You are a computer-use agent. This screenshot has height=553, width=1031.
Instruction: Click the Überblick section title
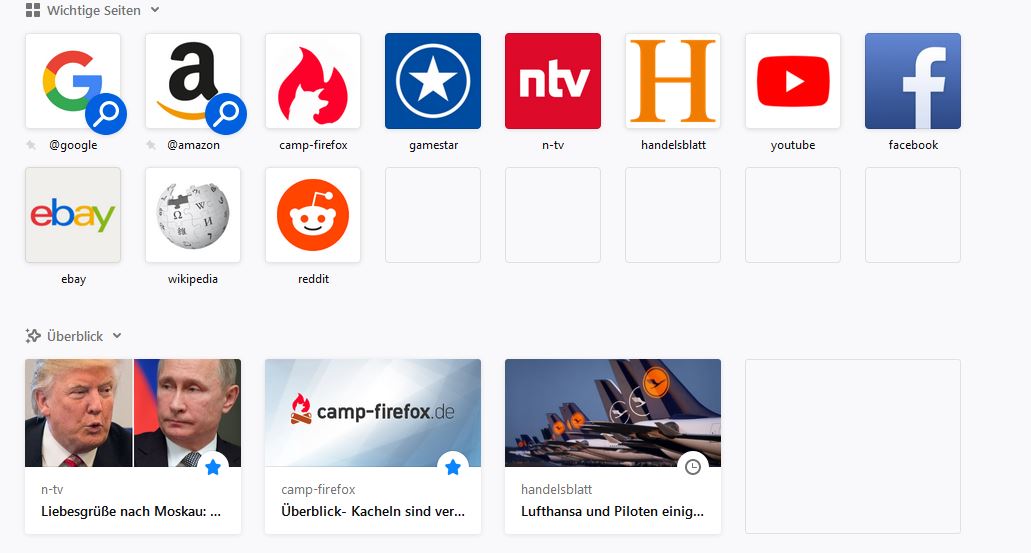75,336
